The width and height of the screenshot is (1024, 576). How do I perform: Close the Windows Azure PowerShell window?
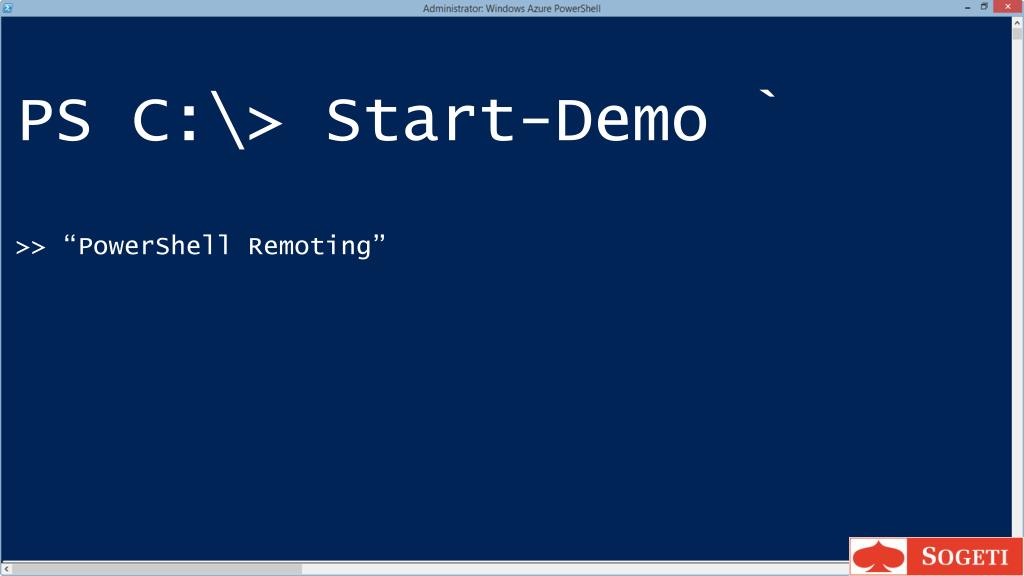pyautogui.click(x=1008, y=7)
